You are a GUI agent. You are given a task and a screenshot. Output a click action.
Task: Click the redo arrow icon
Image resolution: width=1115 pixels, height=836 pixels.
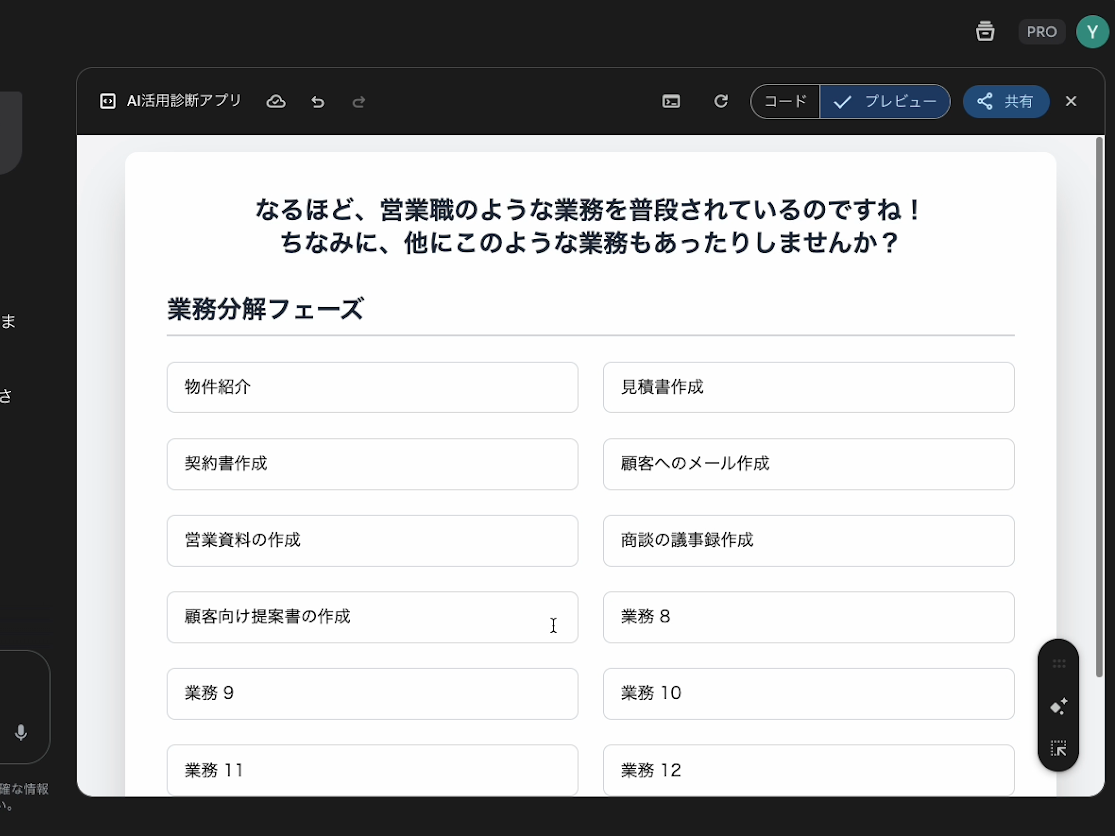tap(359, 102)
